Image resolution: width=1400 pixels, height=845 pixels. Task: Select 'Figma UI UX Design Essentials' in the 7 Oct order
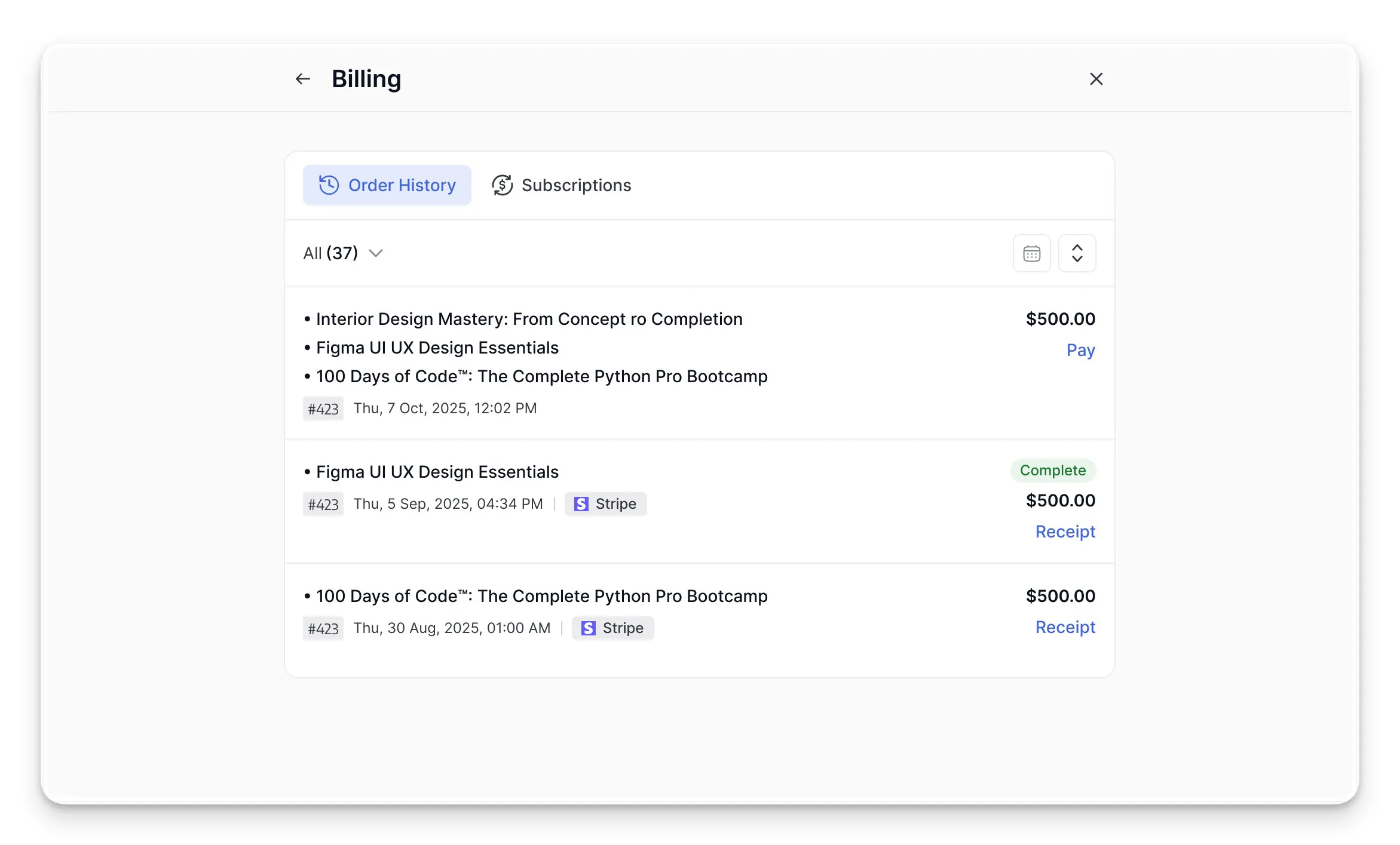437,348
